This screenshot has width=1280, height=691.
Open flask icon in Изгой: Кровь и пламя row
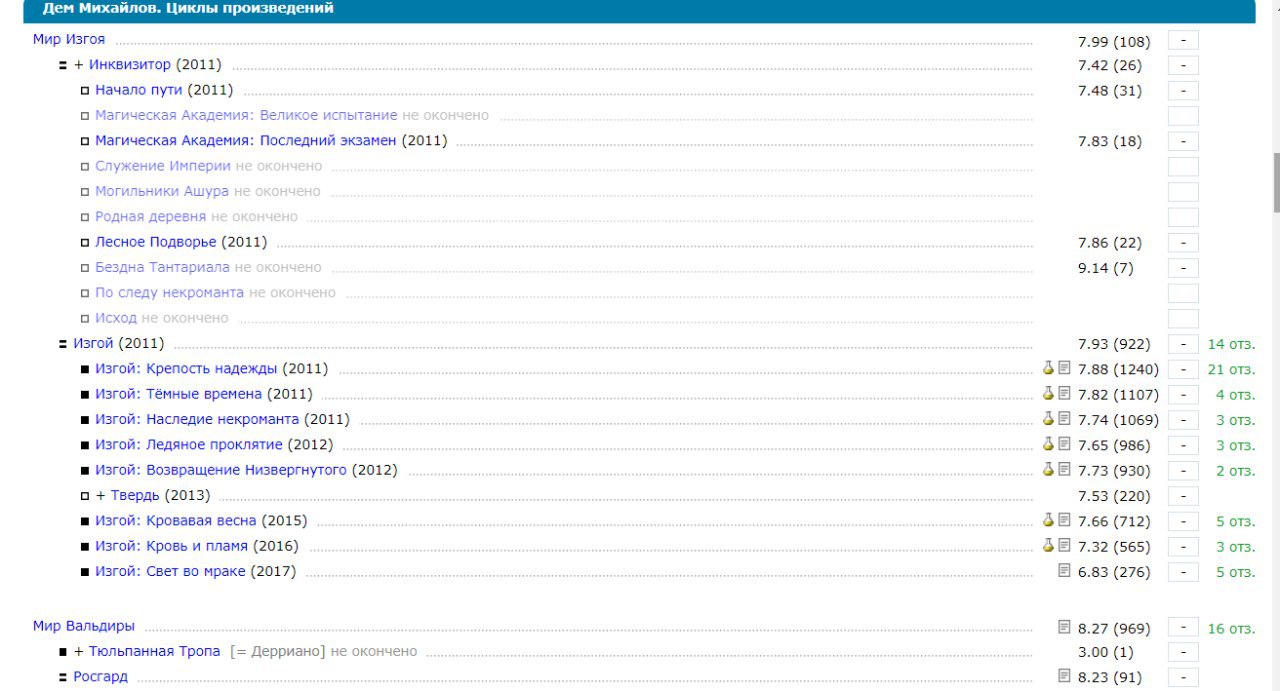pos(1049,546)
